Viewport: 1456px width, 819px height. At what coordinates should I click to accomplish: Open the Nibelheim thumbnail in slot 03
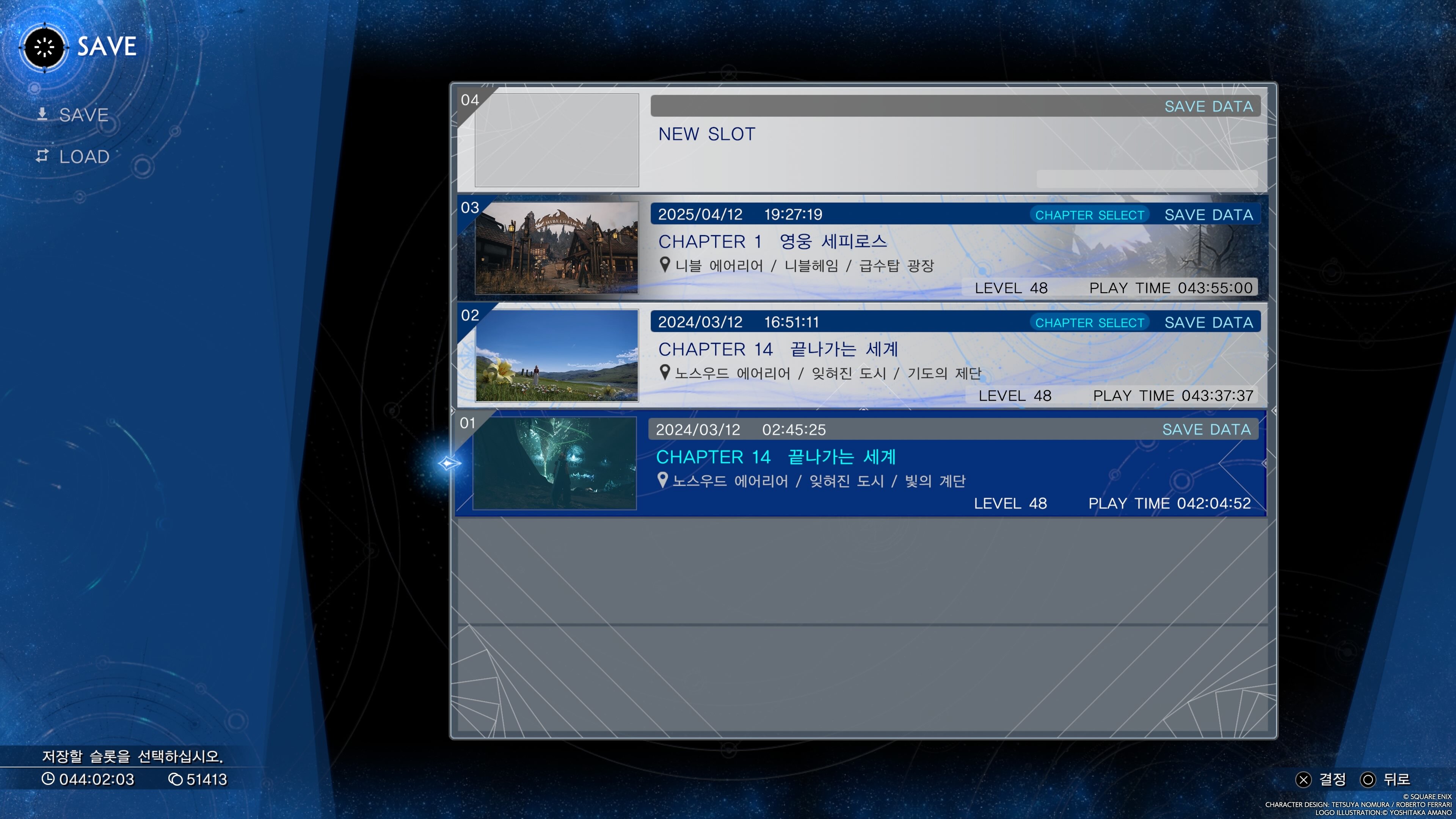click(x=556, y=248)
